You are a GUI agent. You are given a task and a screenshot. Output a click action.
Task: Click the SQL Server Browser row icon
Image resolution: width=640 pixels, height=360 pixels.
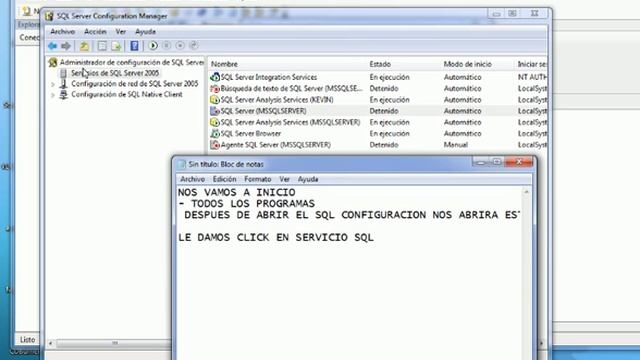215,133
